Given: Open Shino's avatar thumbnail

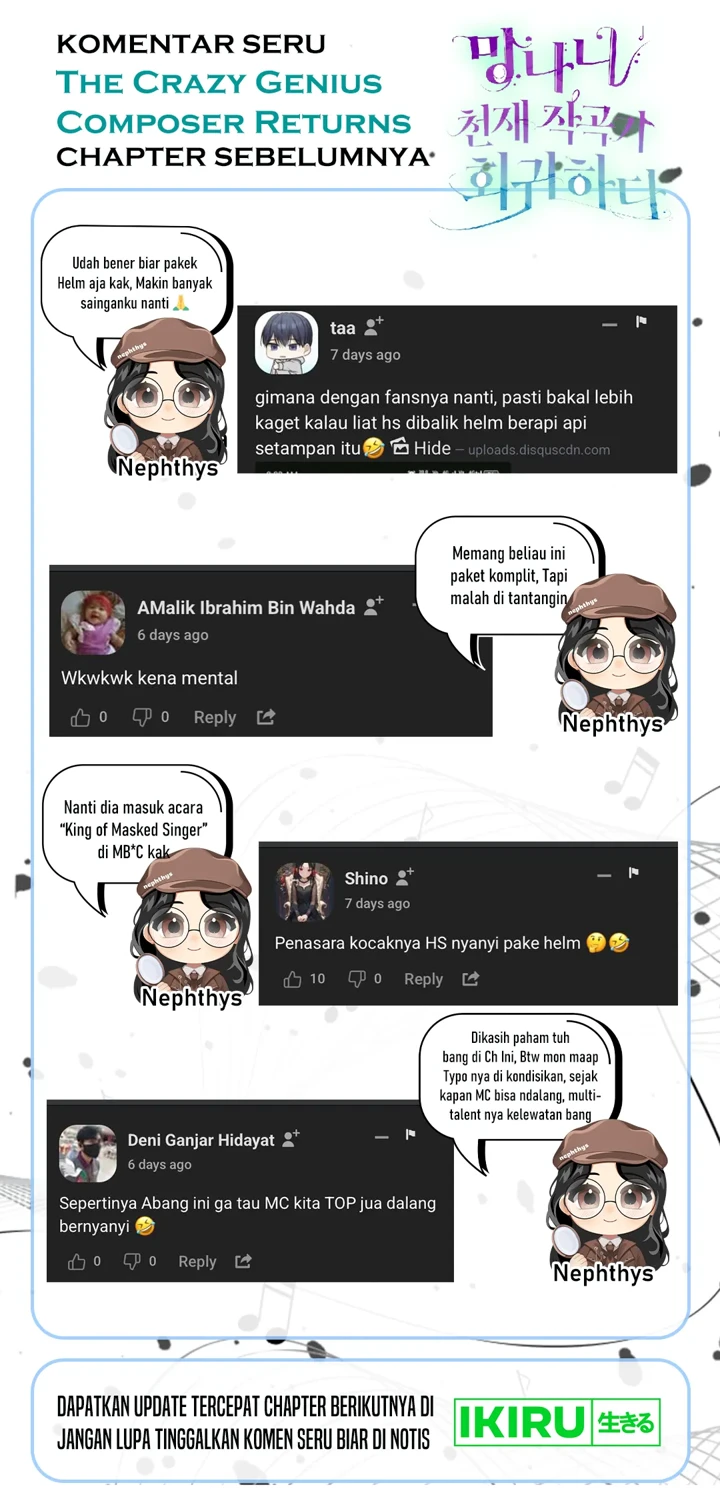Looking at the screenshot, I should click(304, 891).
